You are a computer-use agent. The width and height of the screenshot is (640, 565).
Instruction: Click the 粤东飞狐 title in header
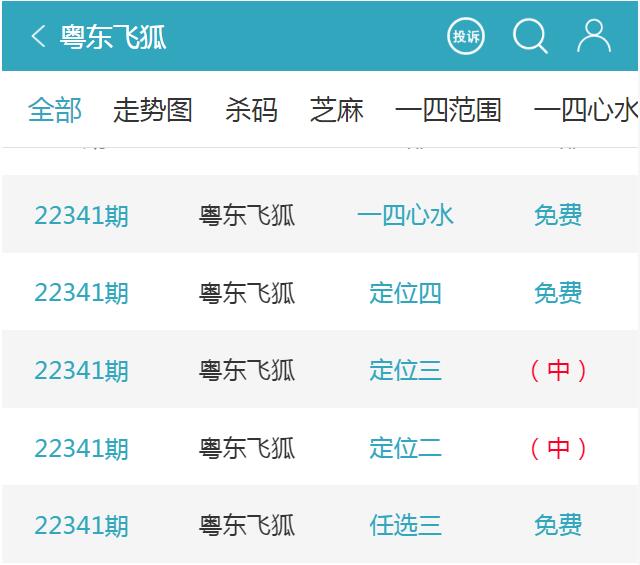pyautogui.click(x=113, y=37)
